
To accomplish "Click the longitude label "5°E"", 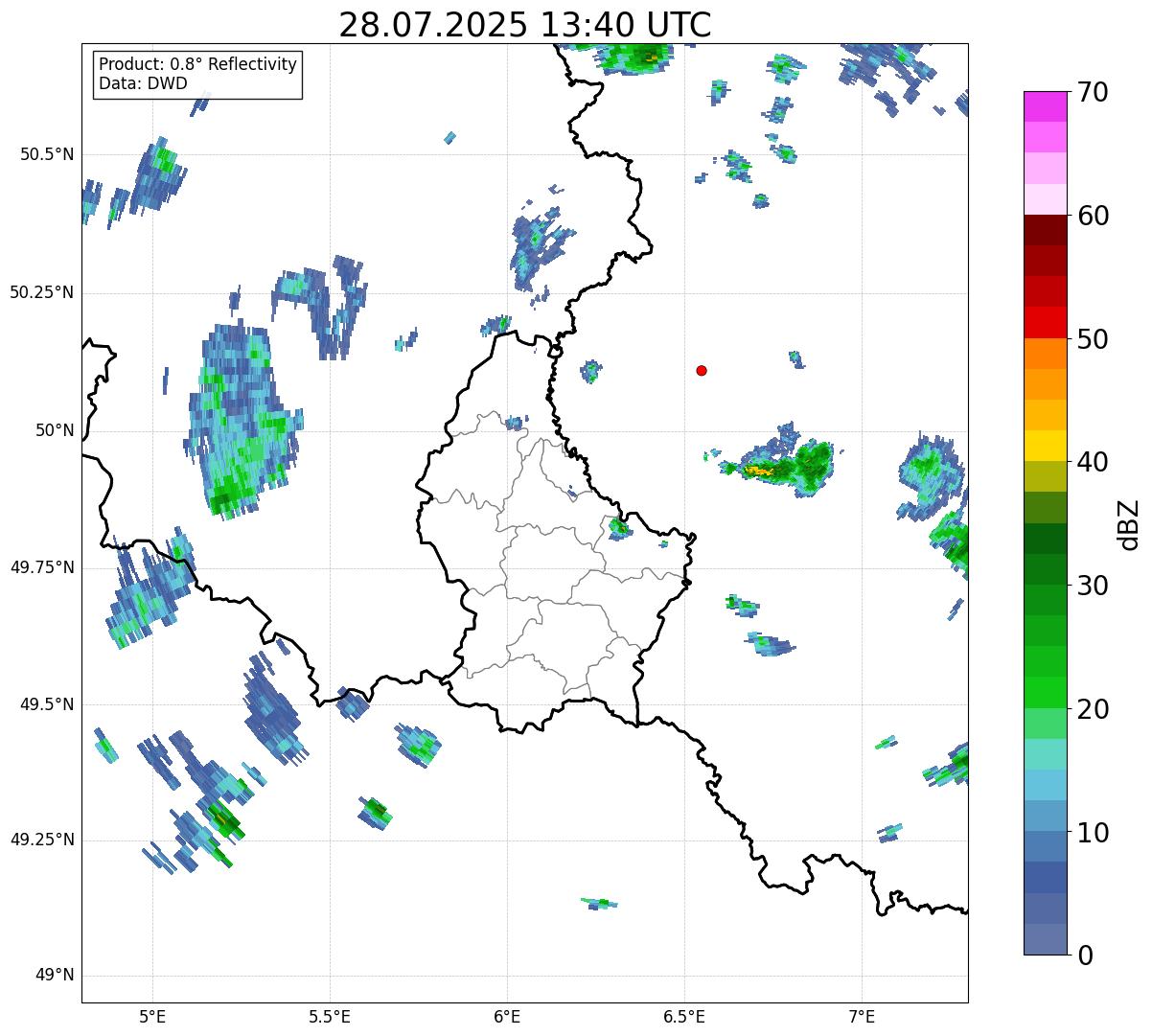I will (152, 1016).
